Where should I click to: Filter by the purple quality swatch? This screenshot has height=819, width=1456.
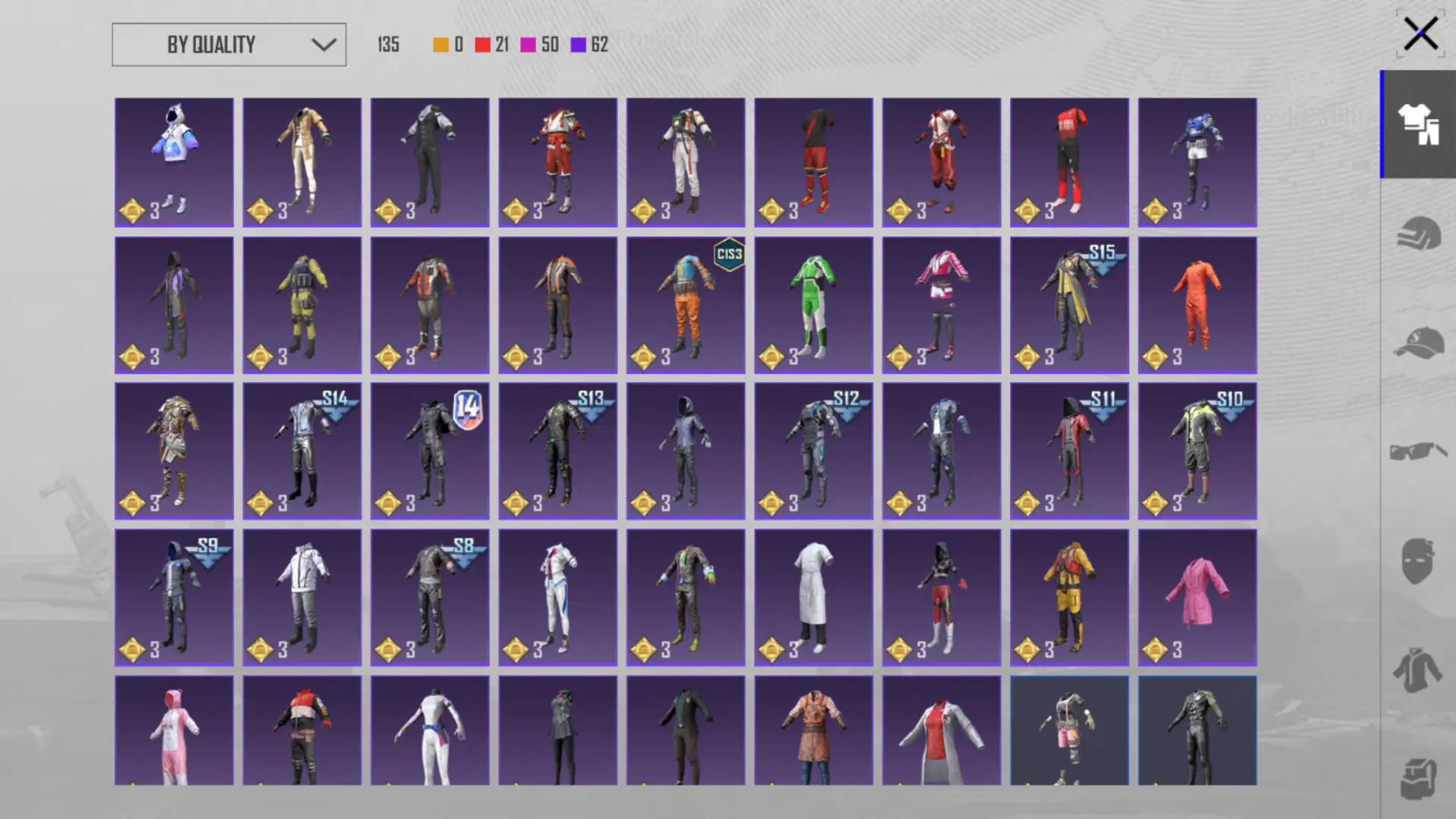pyautogui.click(x=579, y=45)
